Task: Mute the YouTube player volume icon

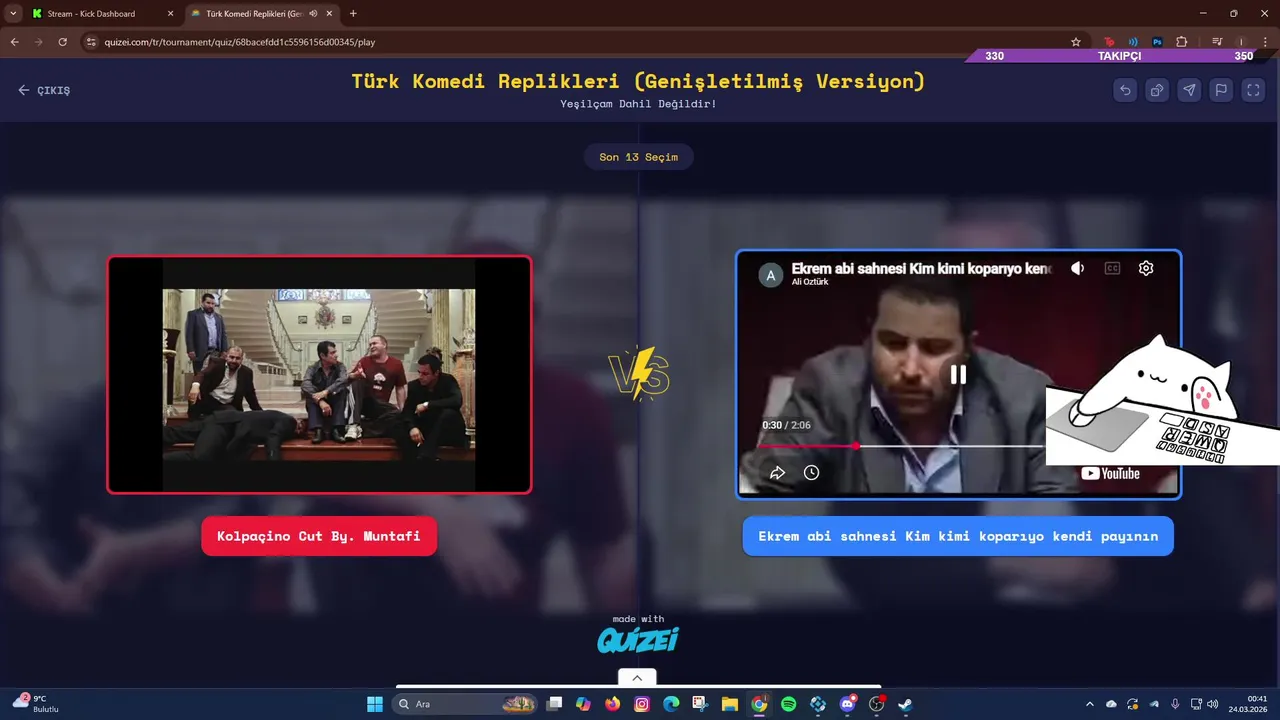Action: point(1077,268)
